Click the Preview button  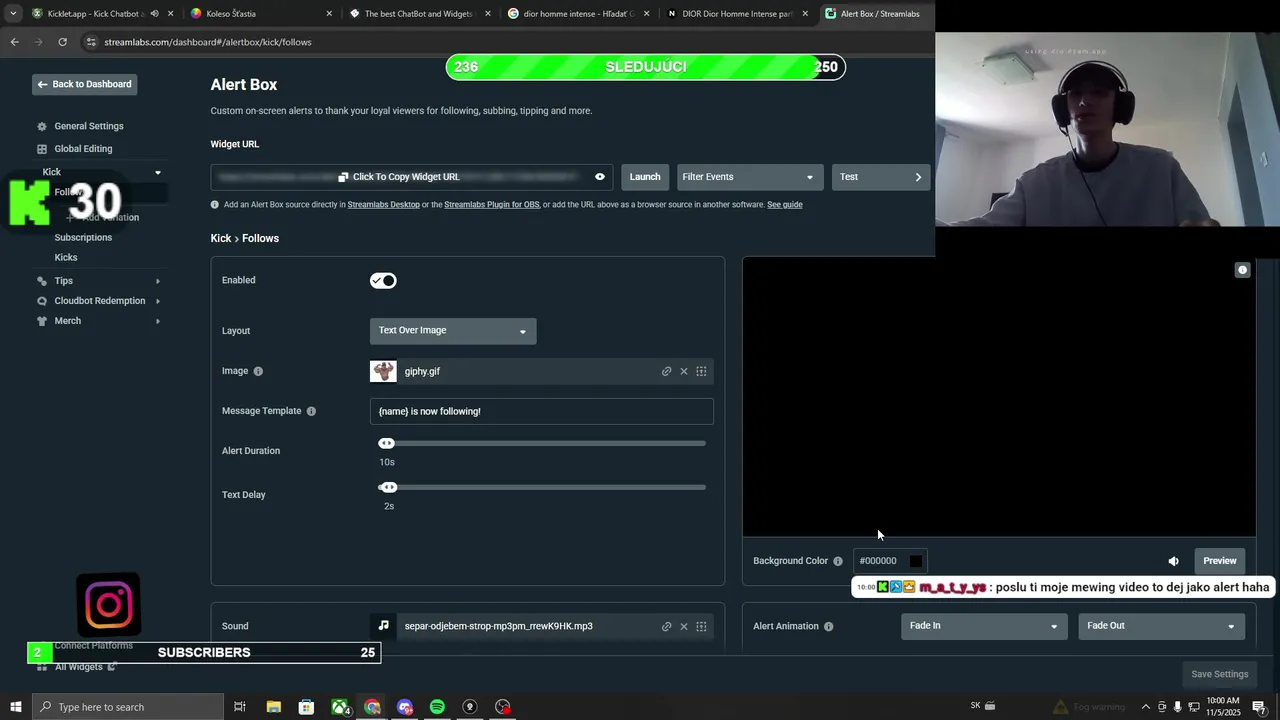(1219, 561)
